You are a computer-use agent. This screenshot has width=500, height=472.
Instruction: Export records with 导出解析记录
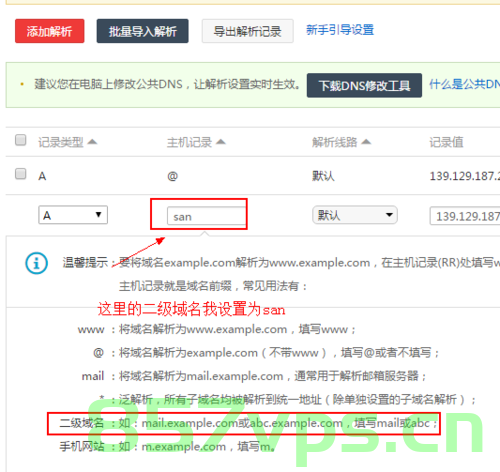coord(247,31)
